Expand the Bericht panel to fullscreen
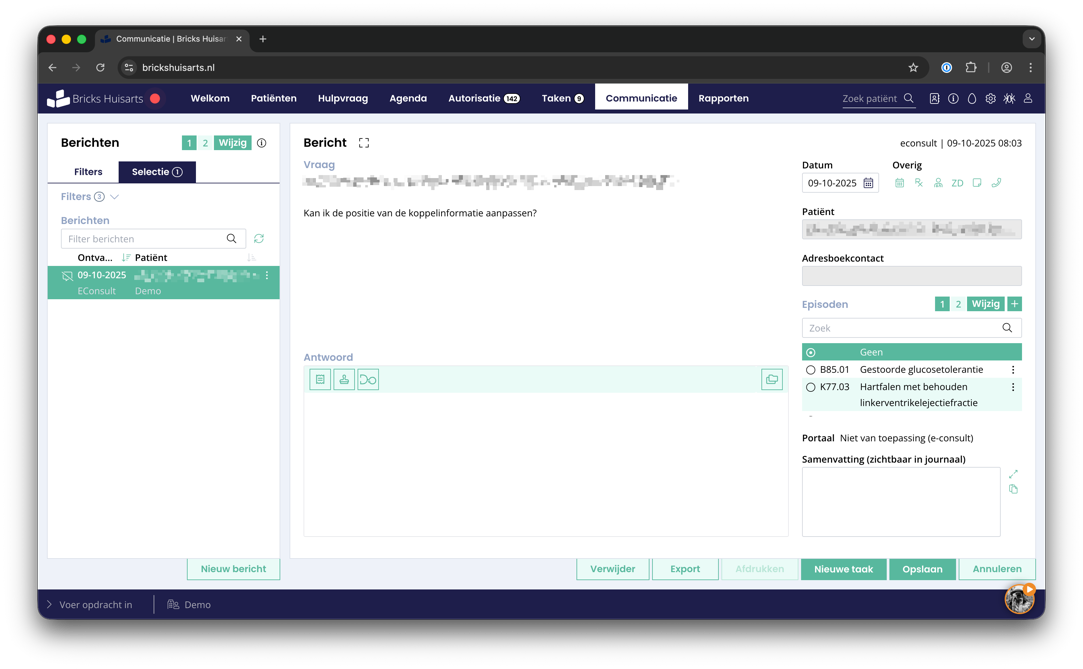Screen dimensions: 1083x669 click(364, 143)
